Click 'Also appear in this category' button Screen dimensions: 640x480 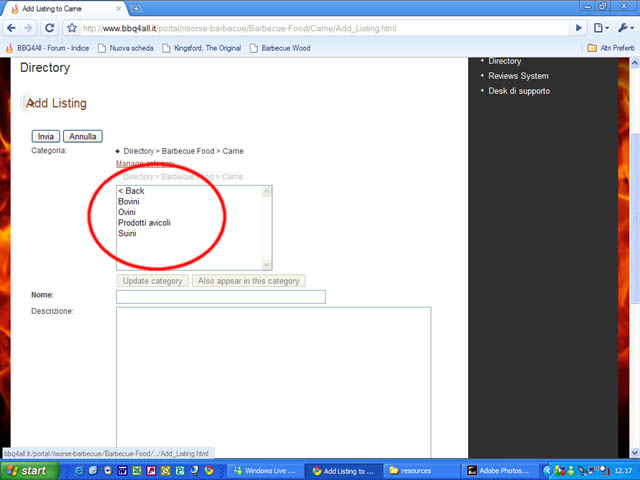[249, 281]
